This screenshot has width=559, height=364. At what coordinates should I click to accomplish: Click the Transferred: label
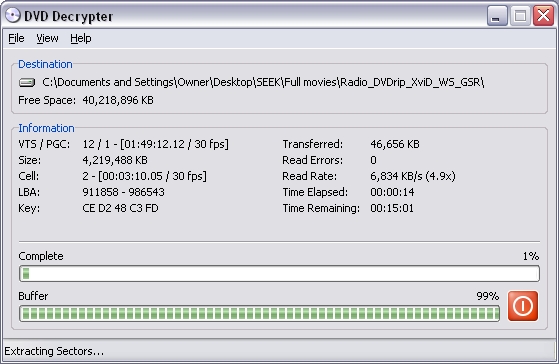[x=313, y=144]
